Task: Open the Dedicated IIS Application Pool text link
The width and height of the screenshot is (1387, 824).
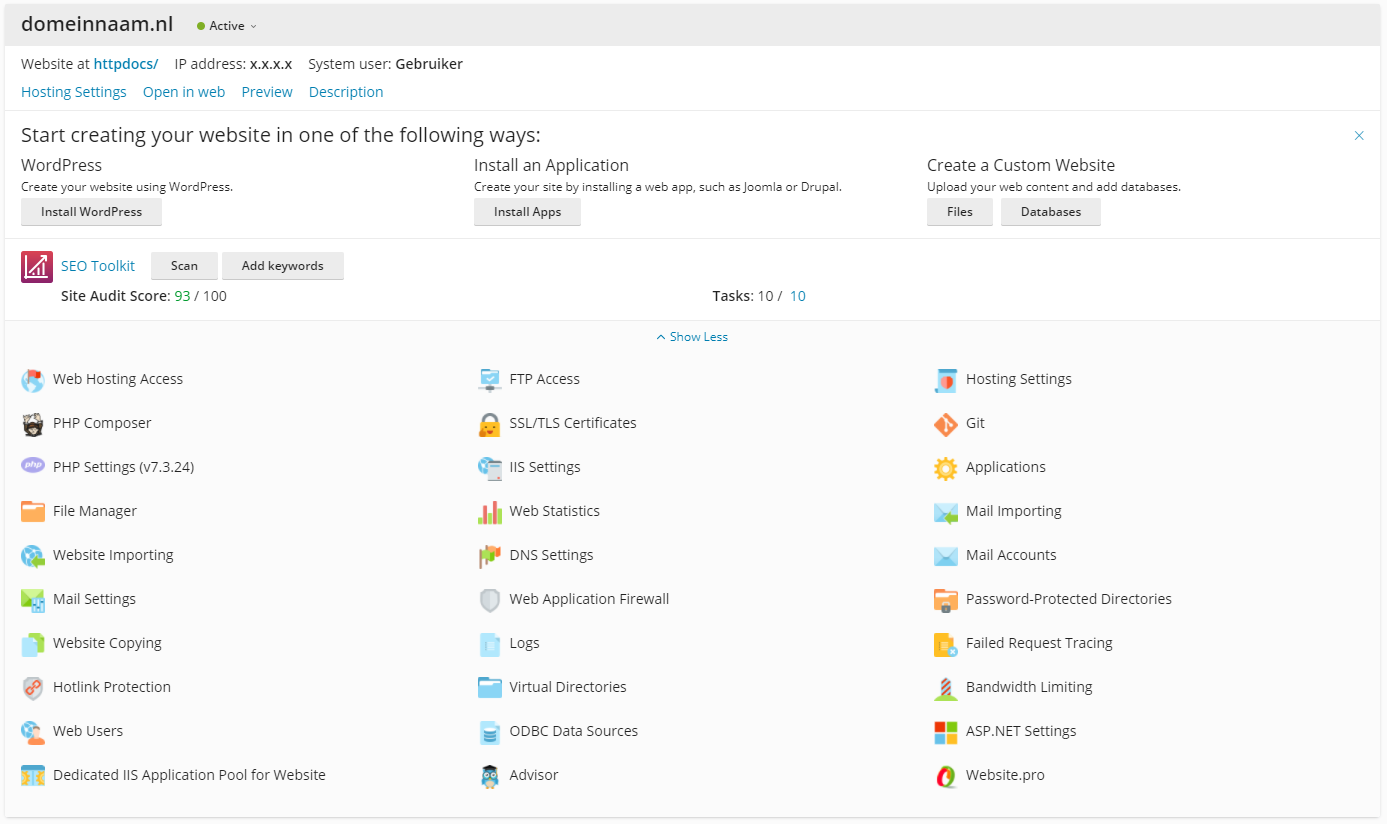Action: [189, 775]
